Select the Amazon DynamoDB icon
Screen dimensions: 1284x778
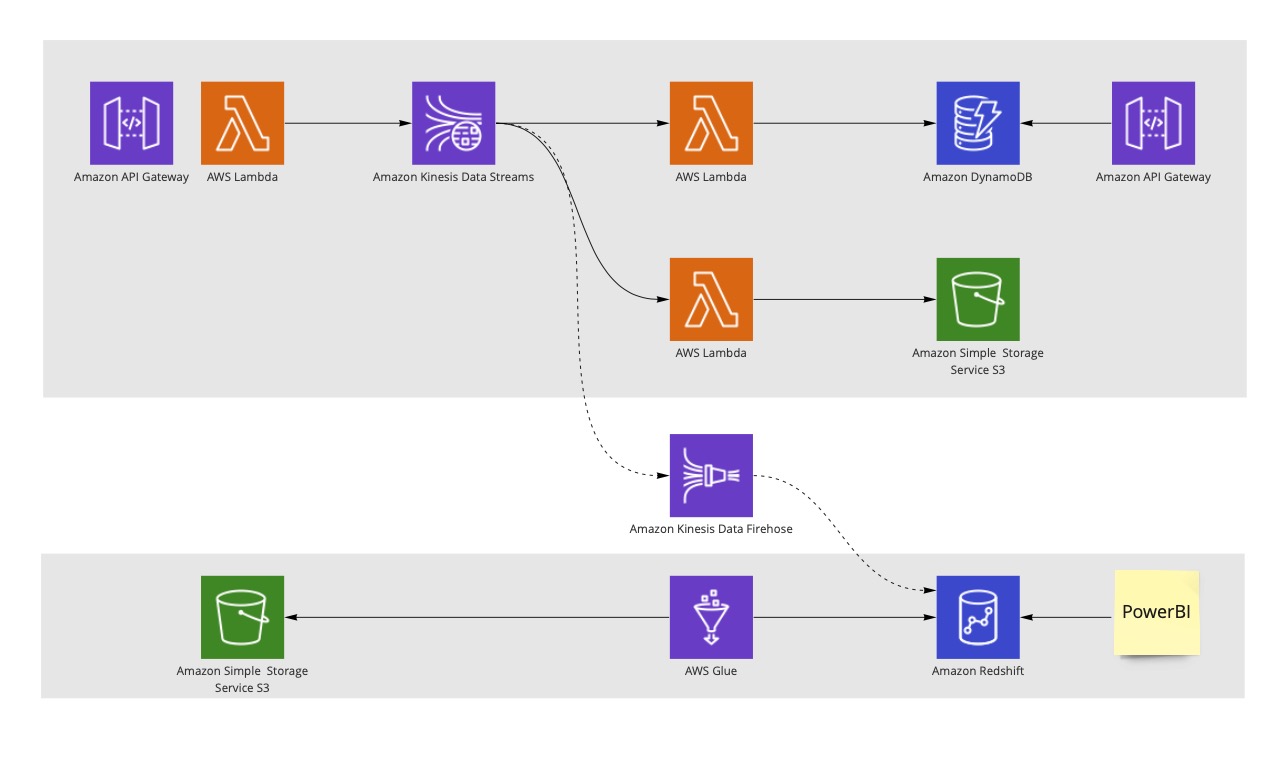[x=978, y=123]
